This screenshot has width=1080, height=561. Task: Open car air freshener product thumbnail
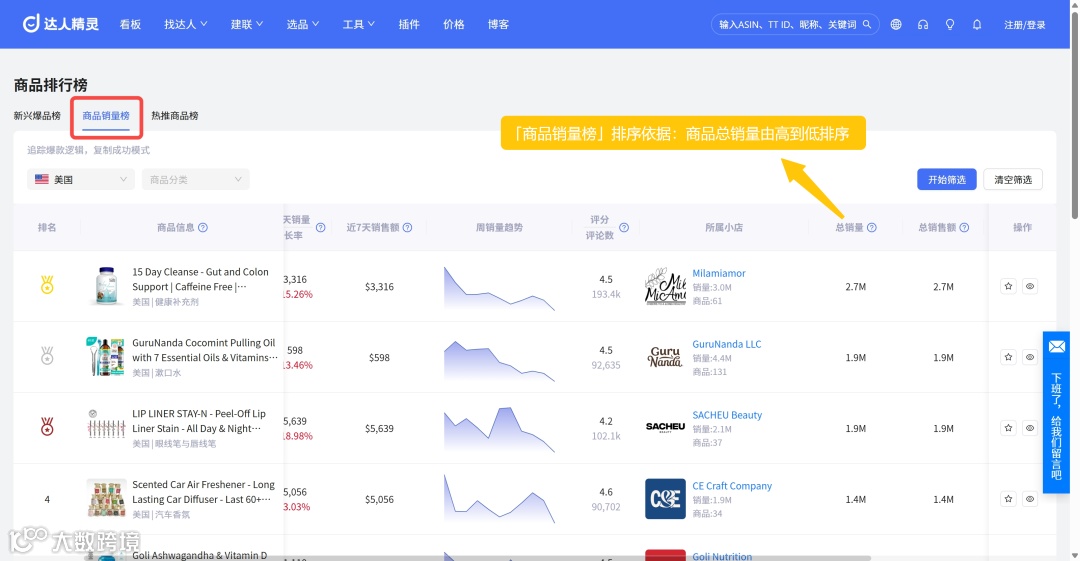tap(106, 499)
